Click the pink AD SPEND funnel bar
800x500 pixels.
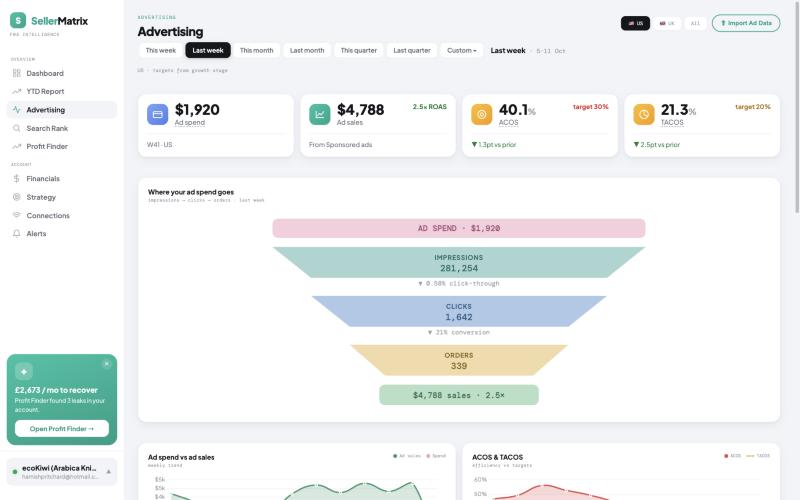click(459, 228)
